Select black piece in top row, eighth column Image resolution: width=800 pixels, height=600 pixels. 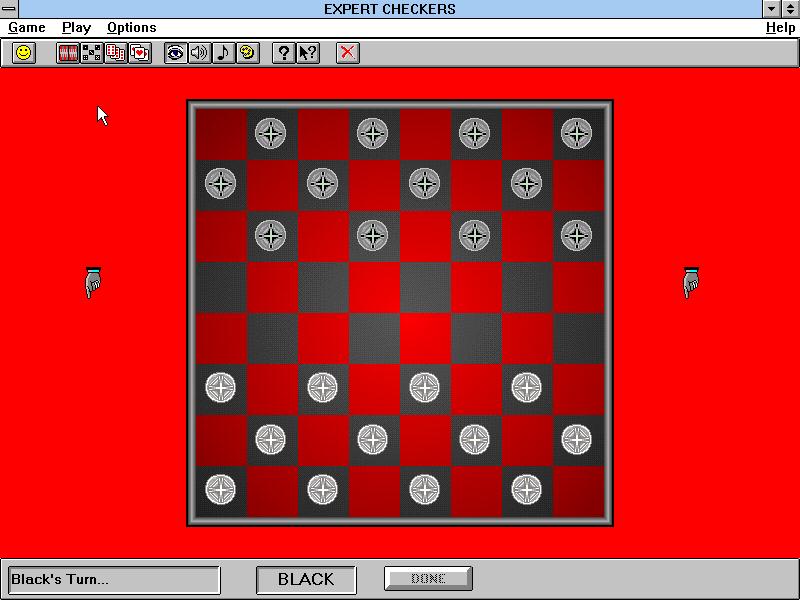pos(577,133)
